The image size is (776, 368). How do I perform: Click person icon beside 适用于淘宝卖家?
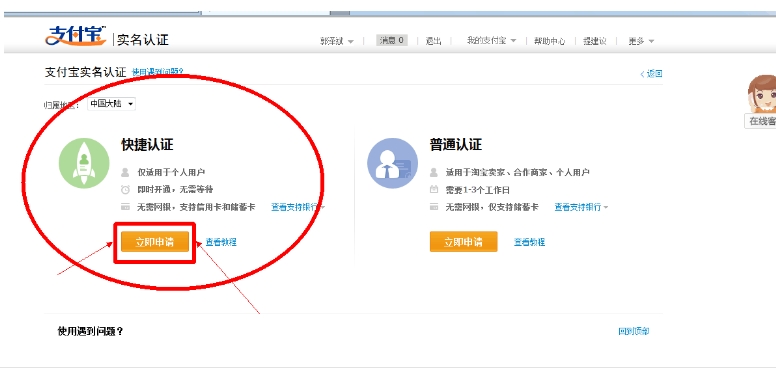pos(434,173)
